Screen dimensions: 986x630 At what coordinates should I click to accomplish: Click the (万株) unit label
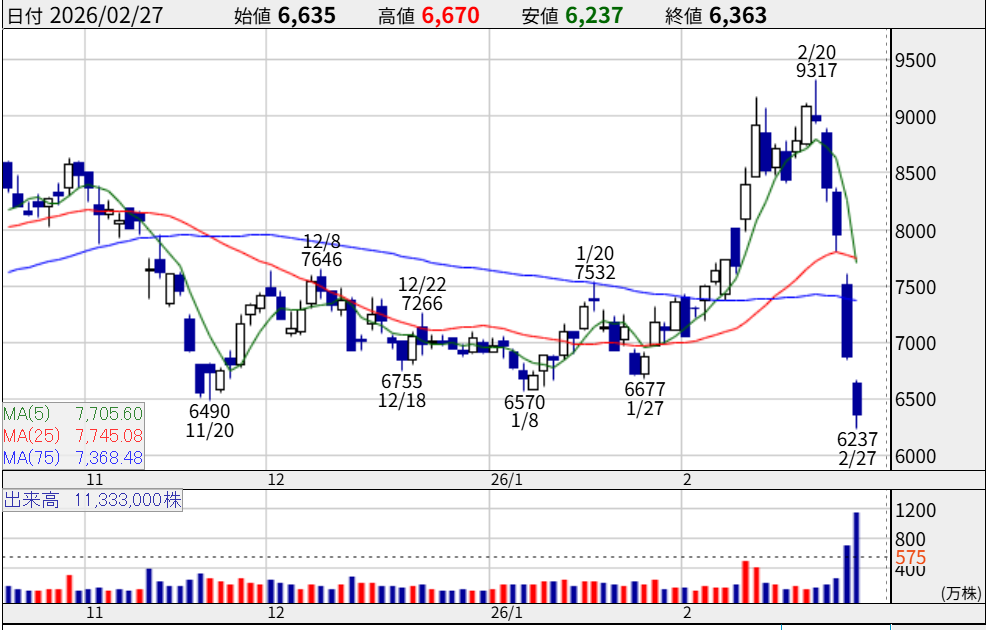[960, 593]
